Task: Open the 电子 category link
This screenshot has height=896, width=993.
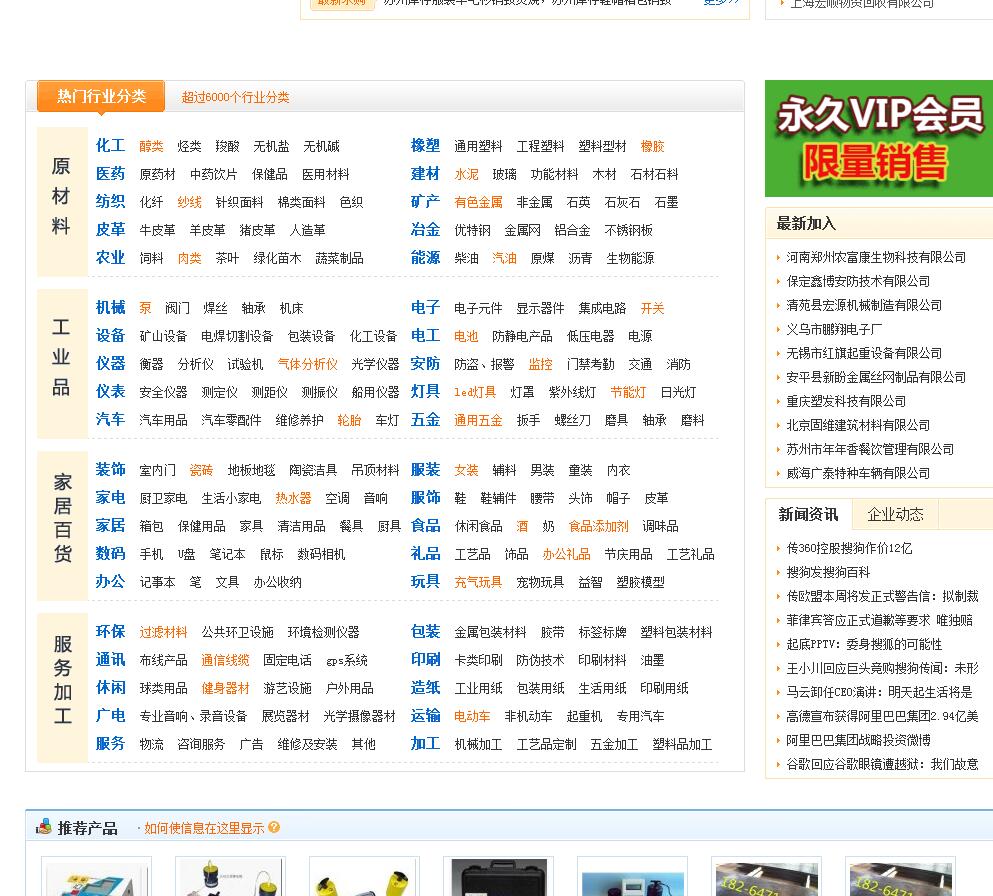Action: click(x=426, y=308)
